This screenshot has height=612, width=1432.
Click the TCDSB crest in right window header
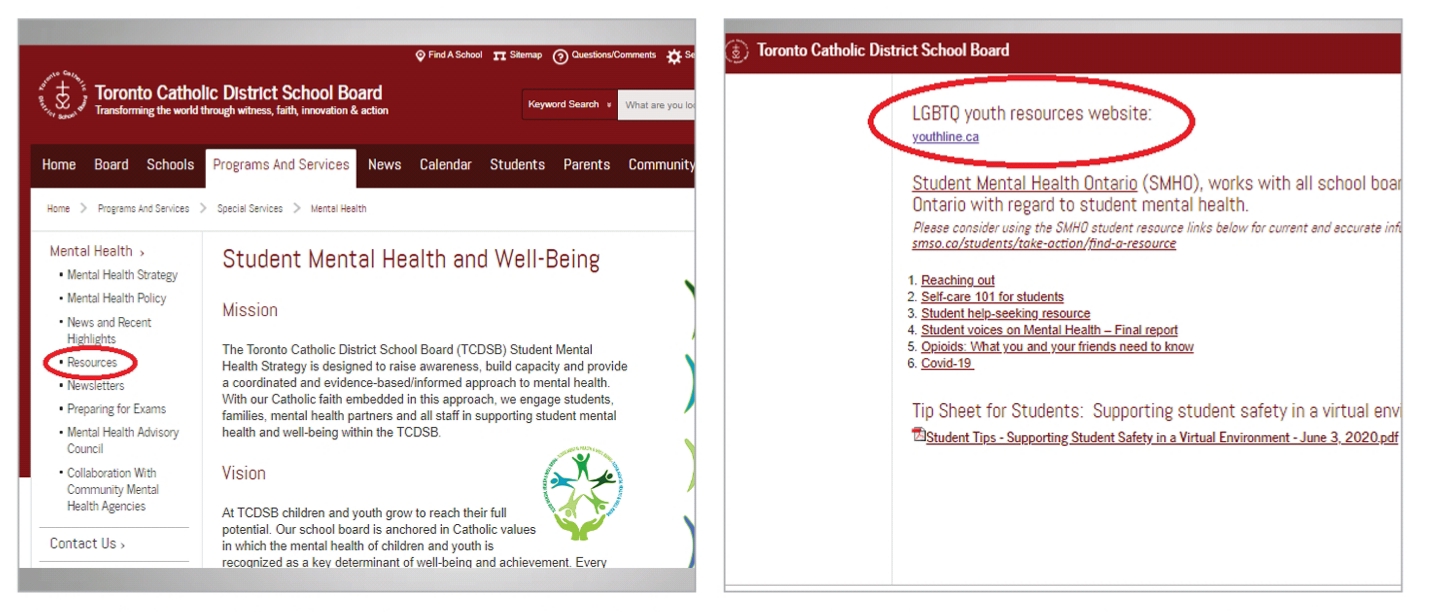point(737,51)
